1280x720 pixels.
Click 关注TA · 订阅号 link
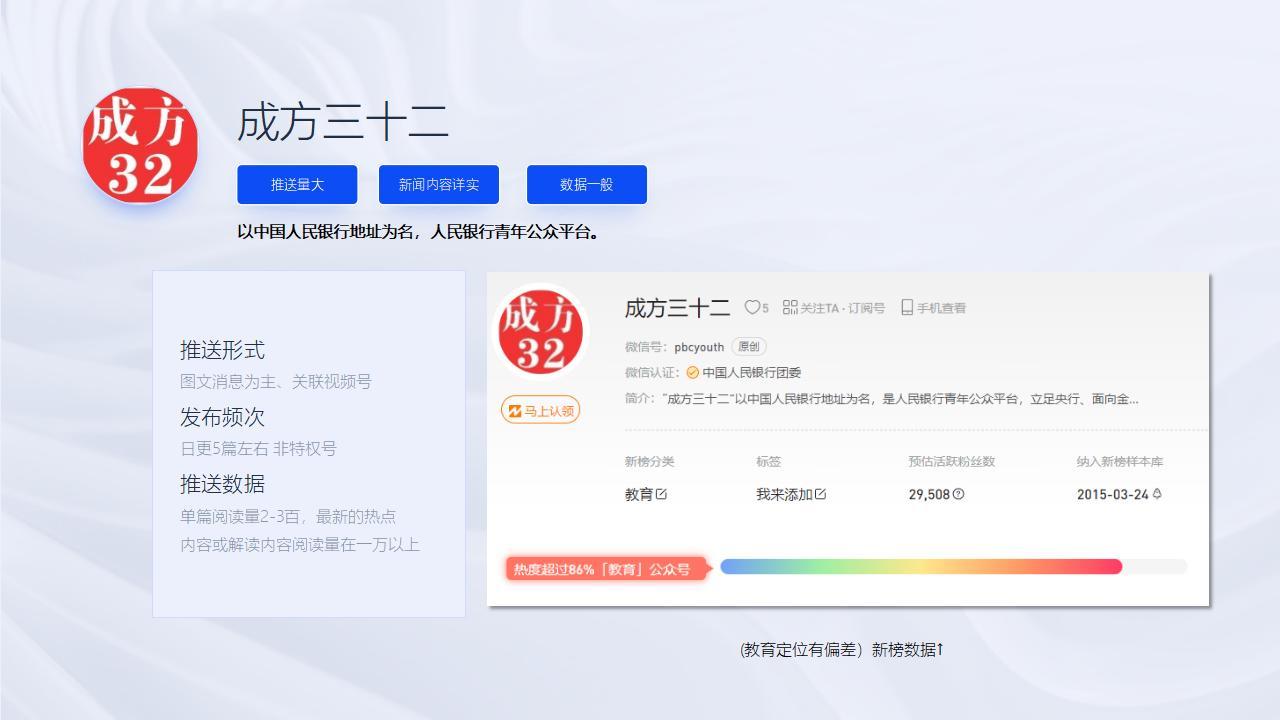click(x=842, y=308)
